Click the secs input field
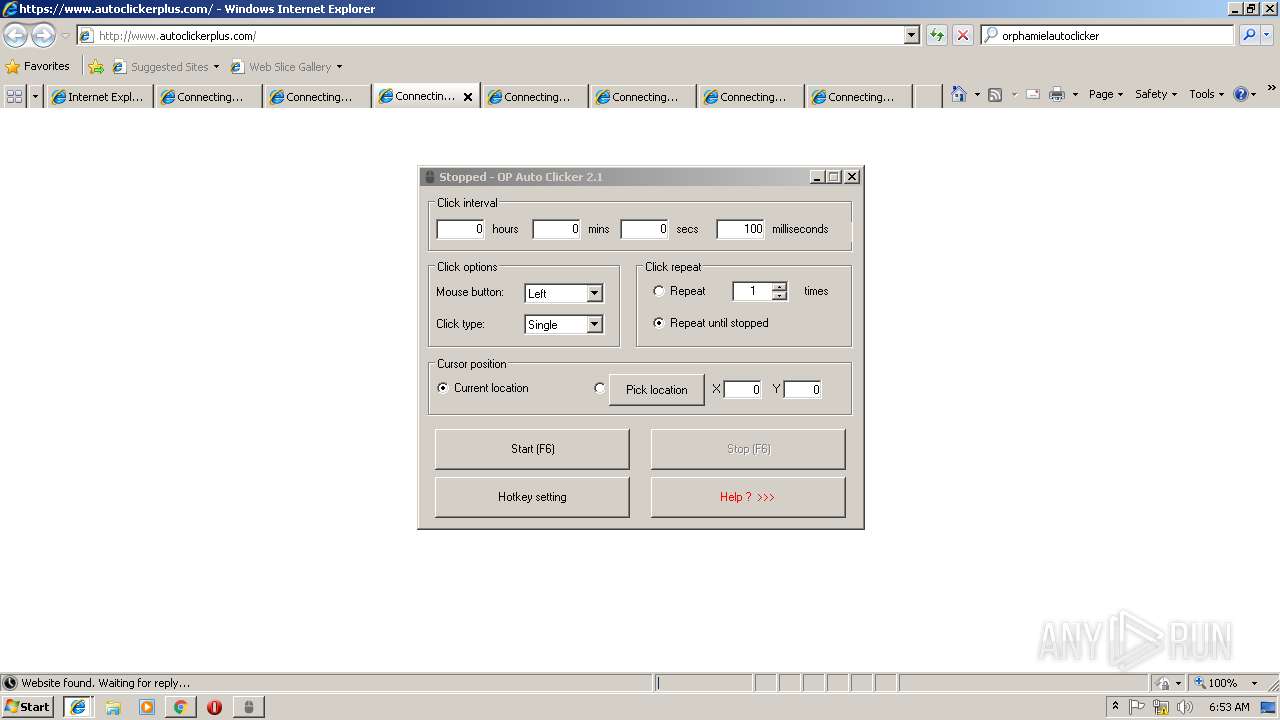Screen dimensions: 1280x720 644,229
